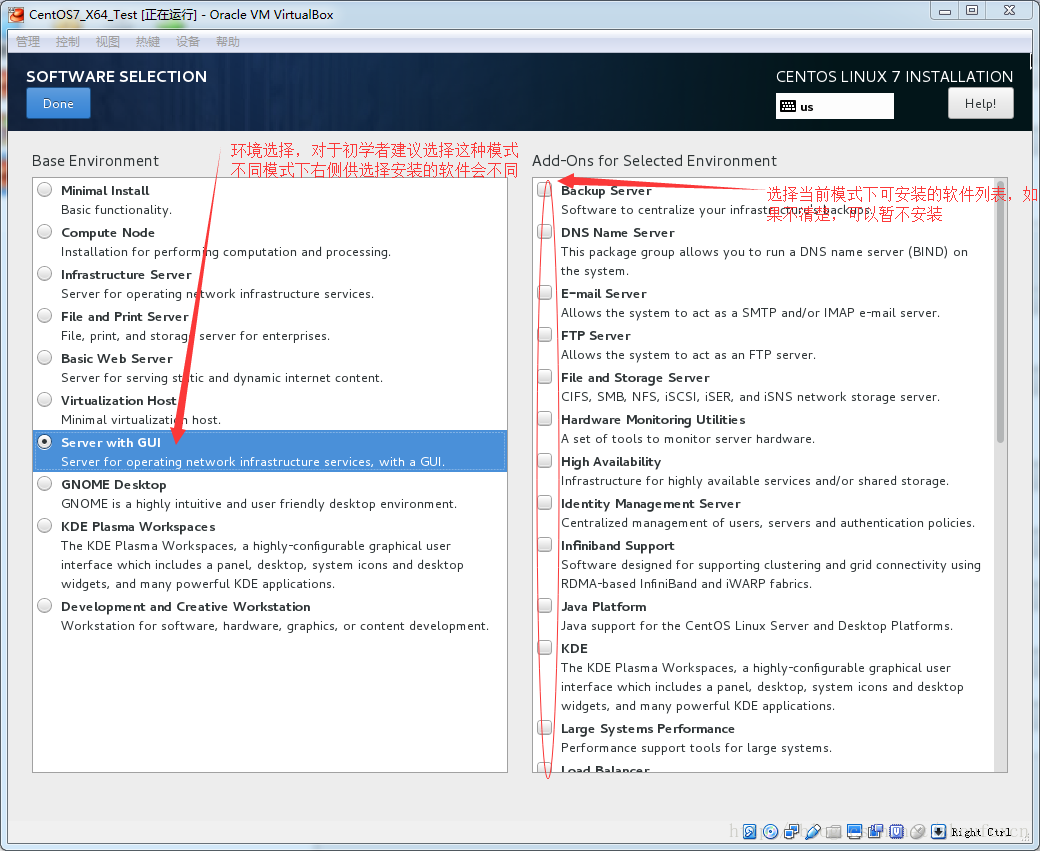Enable the FTP Server add-on
The width and height of the screenshot is (1040, 851).
click(545, 334)
